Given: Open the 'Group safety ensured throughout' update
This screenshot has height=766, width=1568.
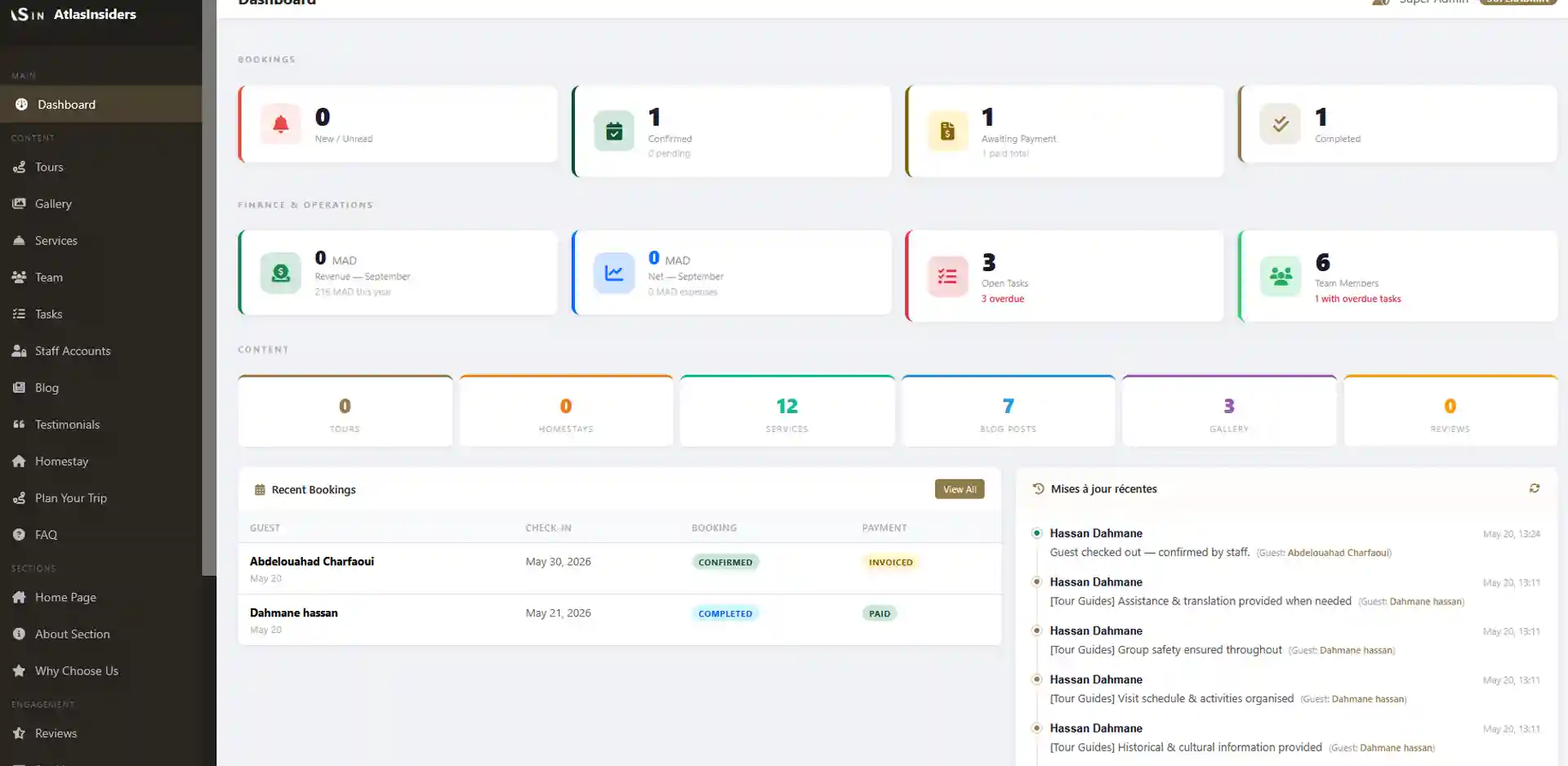Looking at the screenshot, I should click(x=1286, y=641).
